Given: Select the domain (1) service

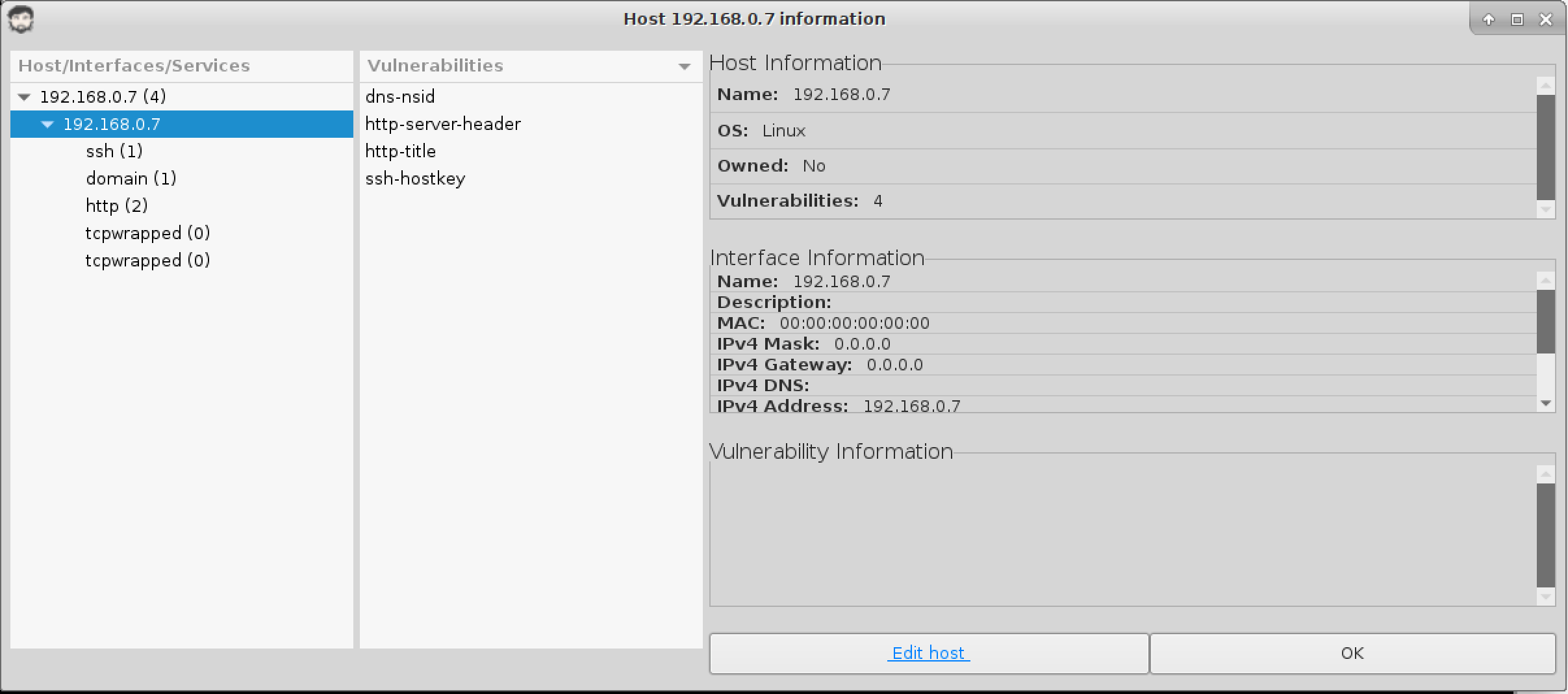Looking at the screenshot, I should [x=131, y=179].
